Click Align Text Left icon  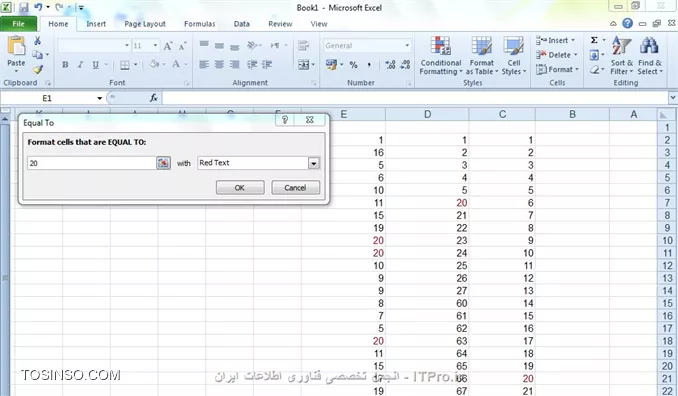tap(204, 65)
